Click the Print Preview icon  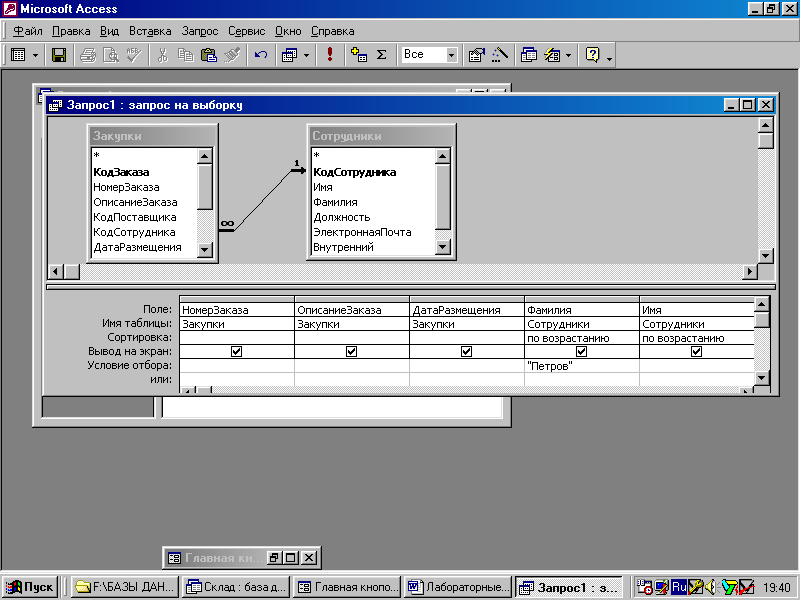111,55
